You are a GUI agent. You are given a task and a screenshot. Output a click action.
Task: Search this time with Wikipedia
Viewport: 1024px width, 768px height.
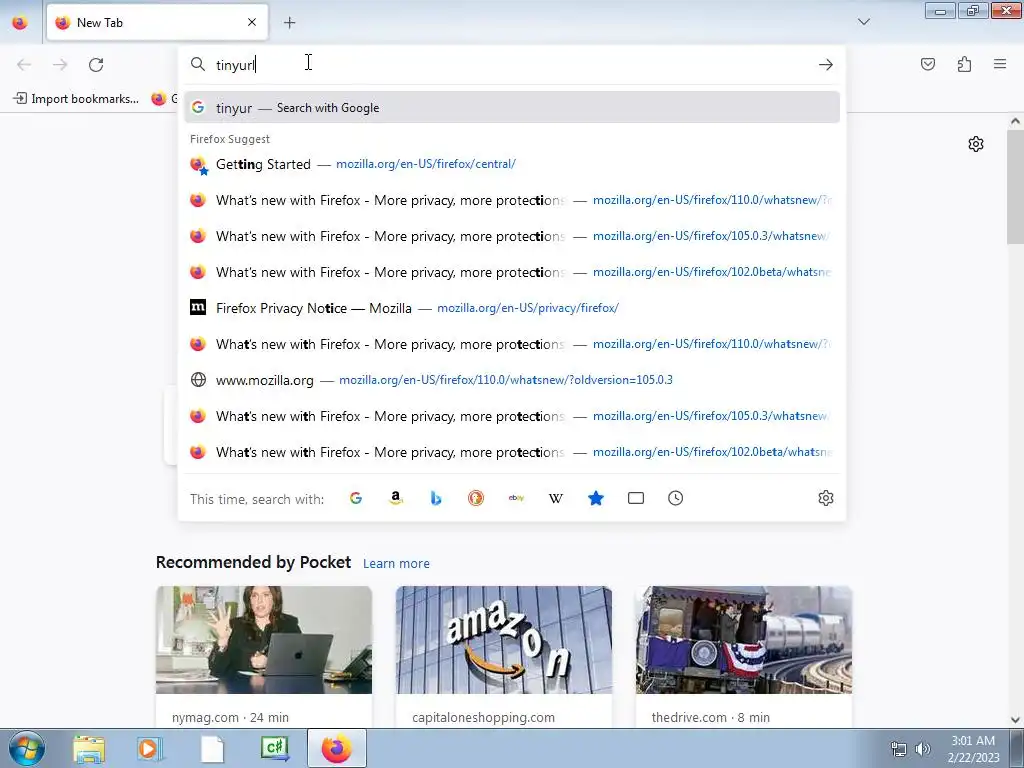(x=556, y=498)
